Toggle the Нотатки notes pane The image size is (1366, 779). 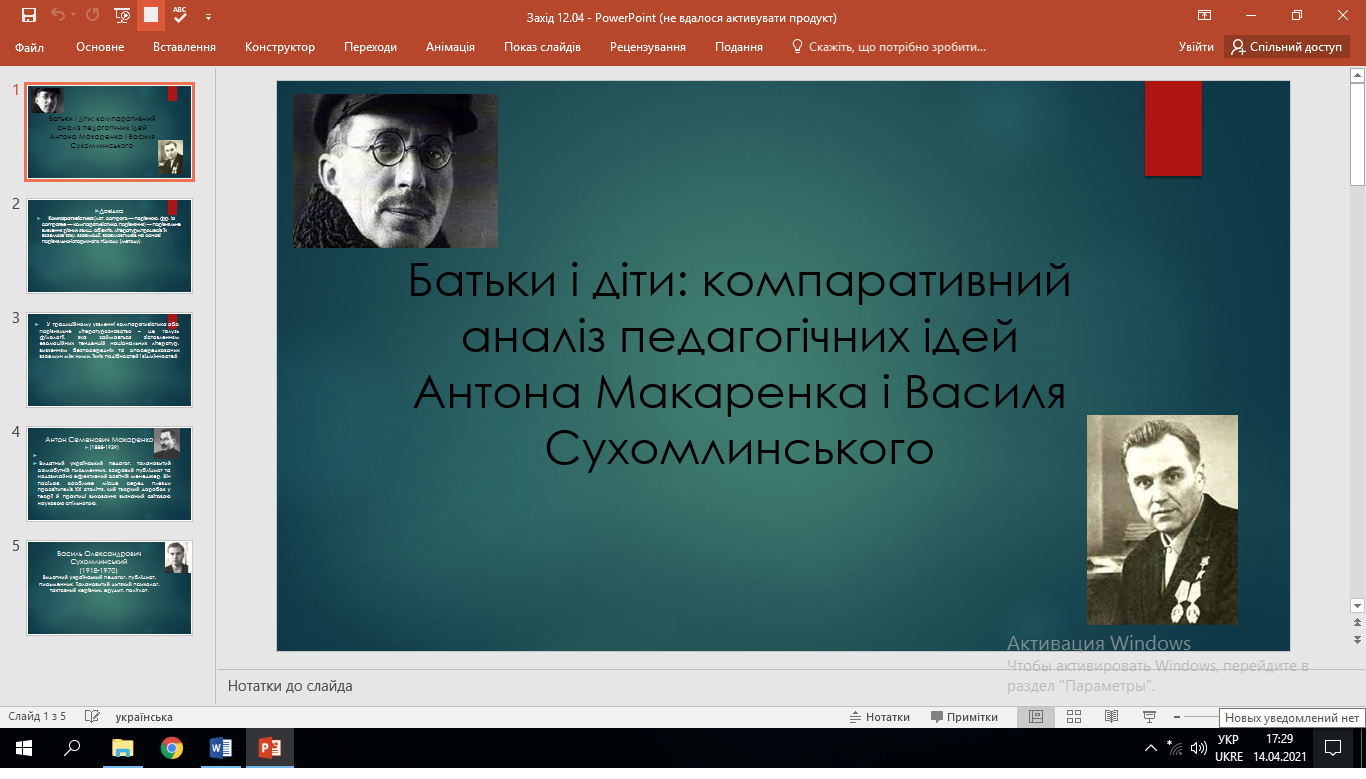pos(880,717)
